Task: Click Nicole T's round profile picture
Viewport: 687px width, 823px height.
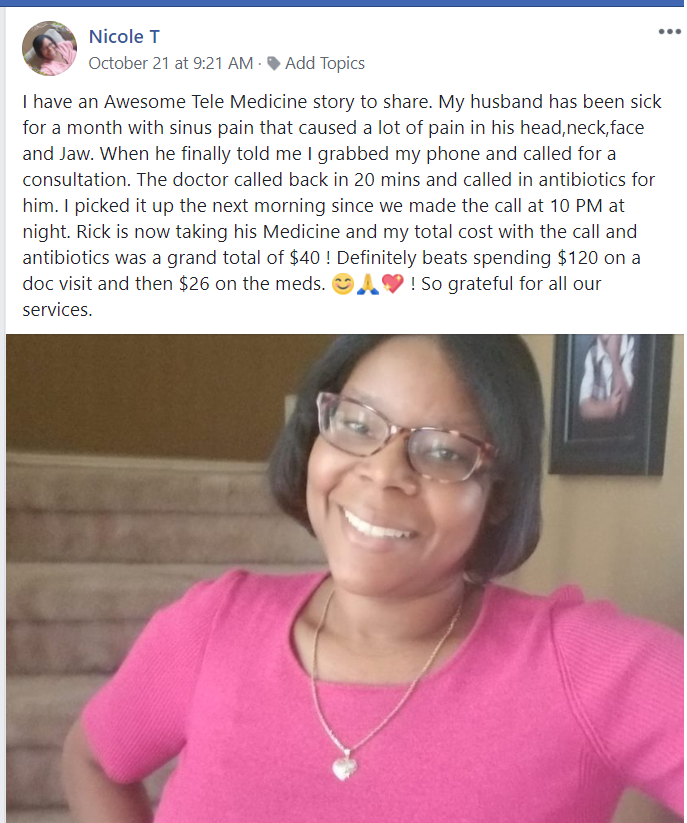Action: [49, 48]
